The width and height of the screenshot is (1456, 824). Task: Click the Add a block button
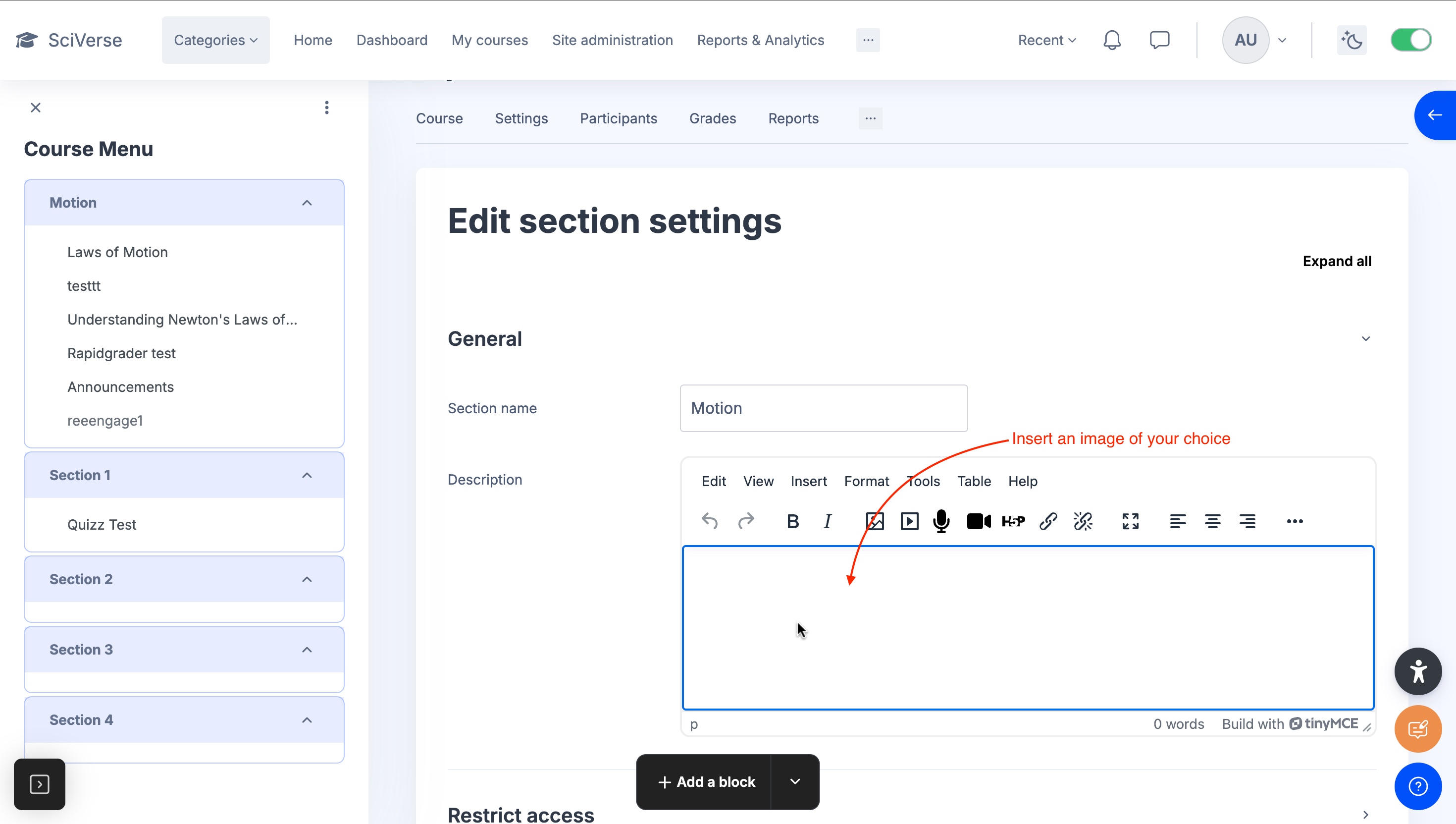click(x=706, y=781)
